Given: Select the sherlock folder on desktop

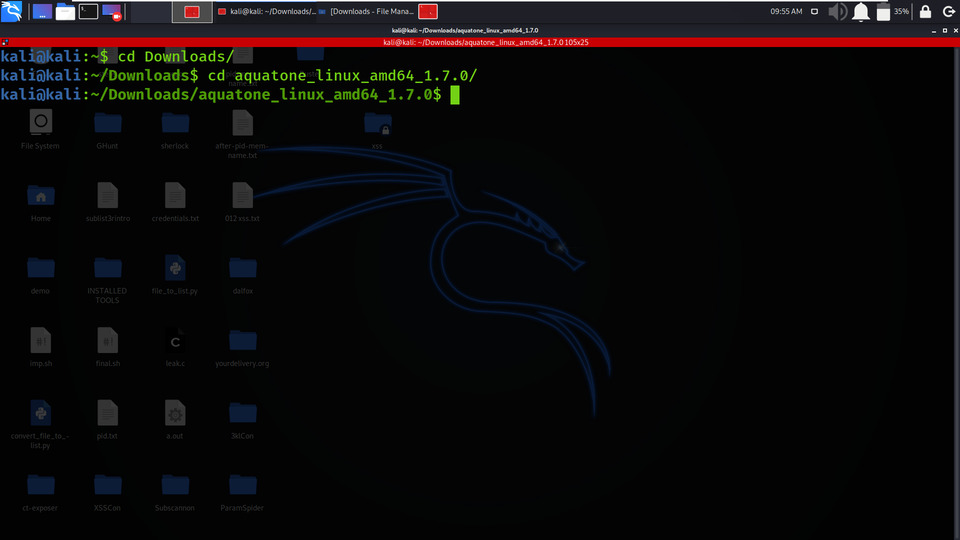Looking at the screenshot, I should pyautogui.click(x=175, y=130).
